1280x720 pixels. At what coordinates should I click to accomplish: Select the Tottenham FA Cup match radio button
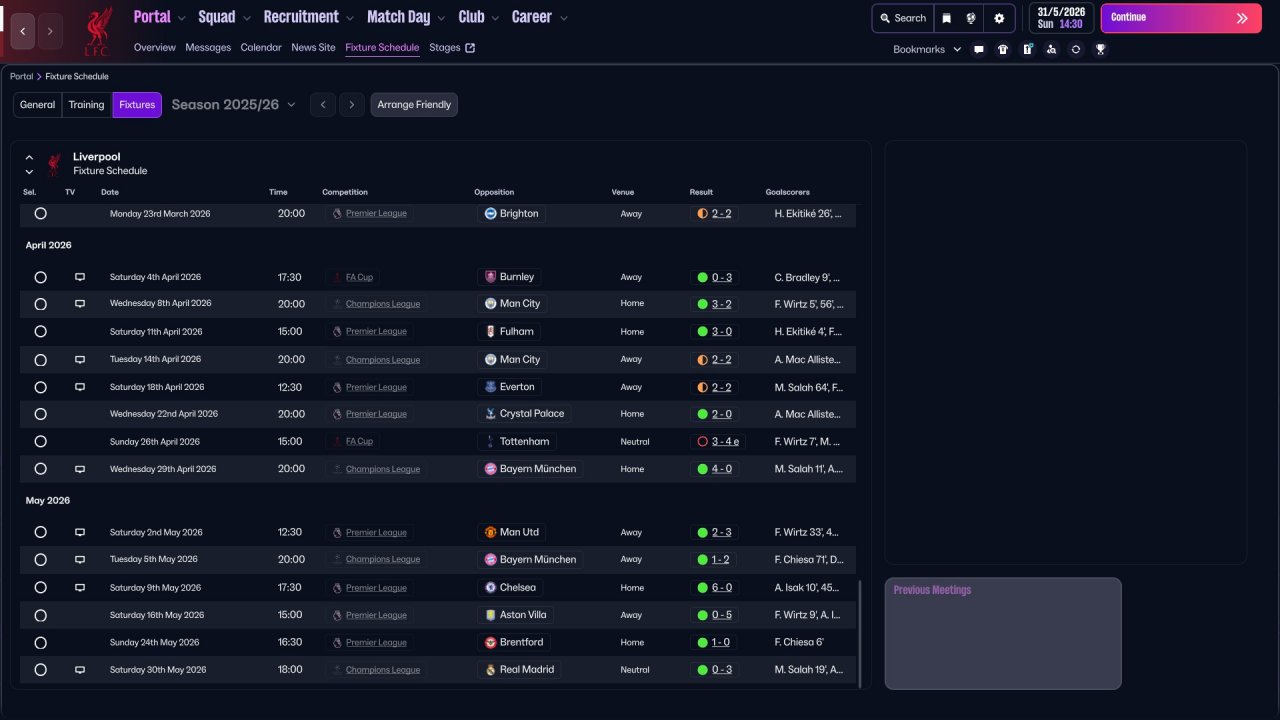click(40, 441)
